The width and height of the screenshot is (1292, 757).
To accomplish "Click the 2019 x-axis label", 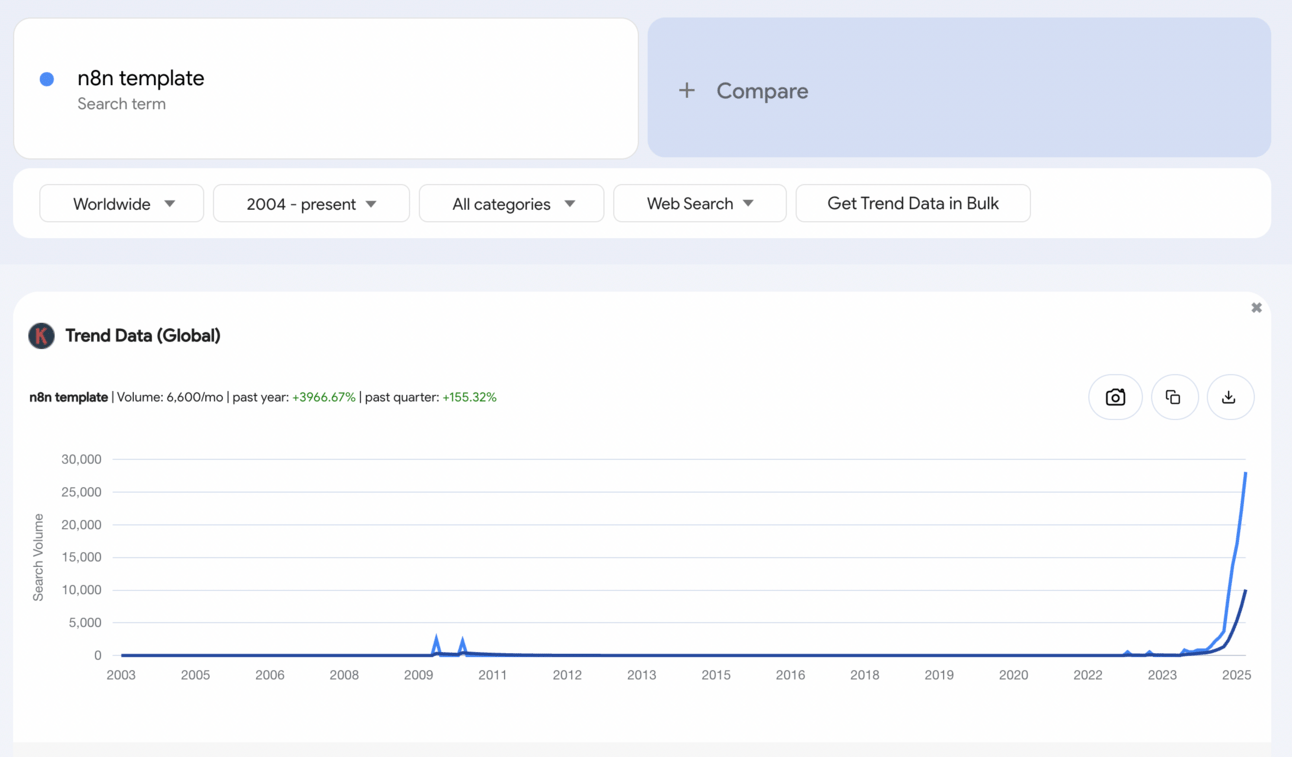I will coord(939,675).
